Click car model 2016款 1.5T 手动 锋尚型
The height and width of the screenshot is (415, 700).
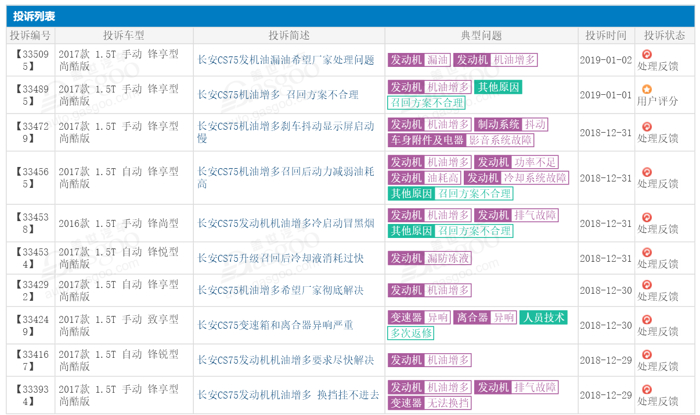click(x=118, y=223)
